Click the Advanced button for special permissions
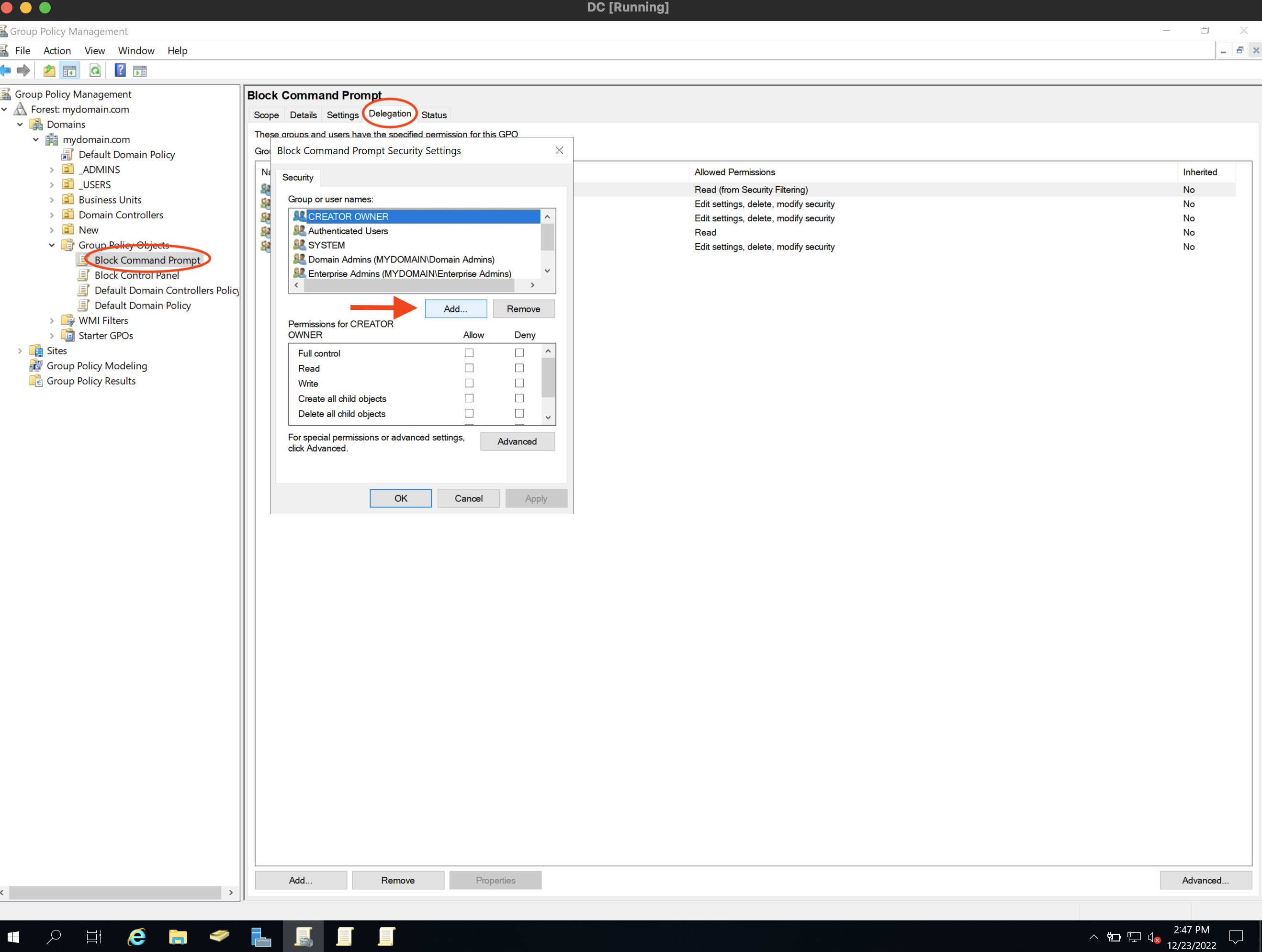The height and width of the screenshot is (952, 1262). 517,441
